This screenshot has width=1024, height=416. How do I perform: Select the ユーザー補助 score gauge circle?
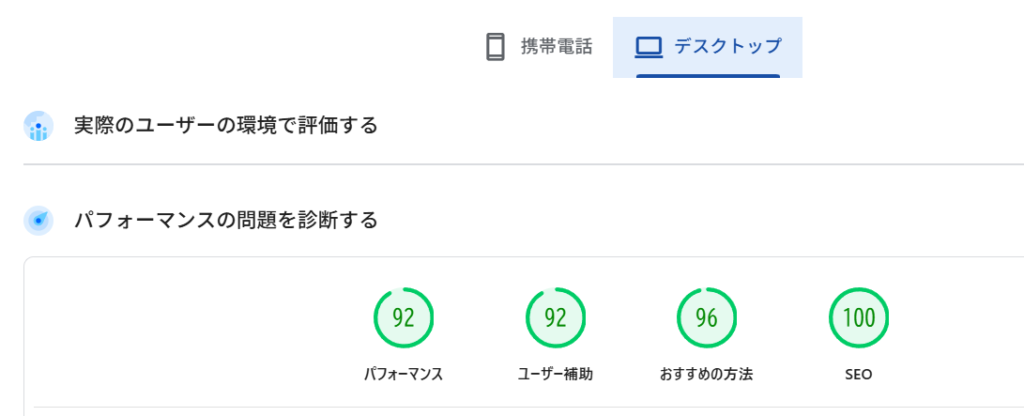[x=555, y=318]
